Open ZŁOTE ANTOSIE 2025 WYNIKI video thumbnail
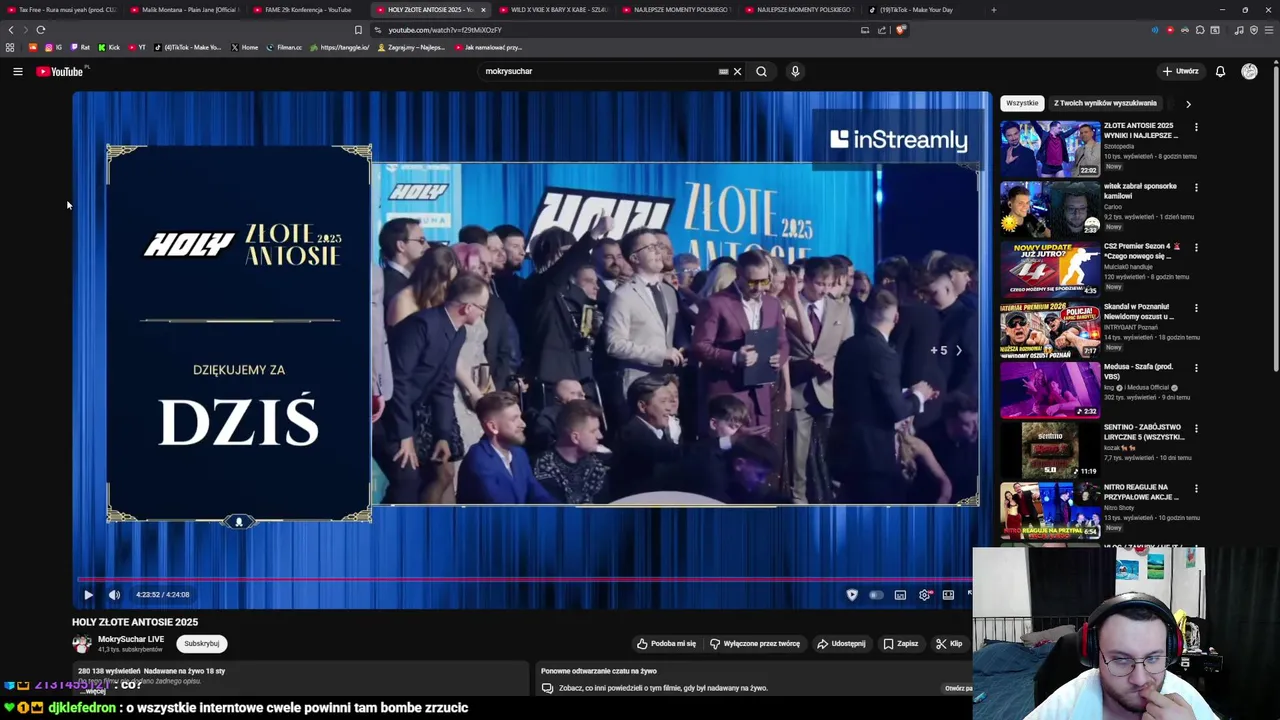 [x=1050, y=149]
